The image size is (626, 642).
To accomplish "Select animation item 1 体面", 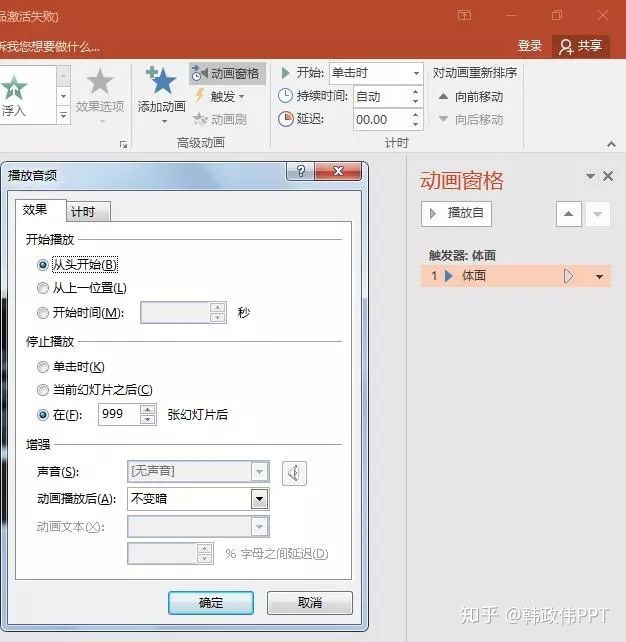I will click(x=516, y=276).
